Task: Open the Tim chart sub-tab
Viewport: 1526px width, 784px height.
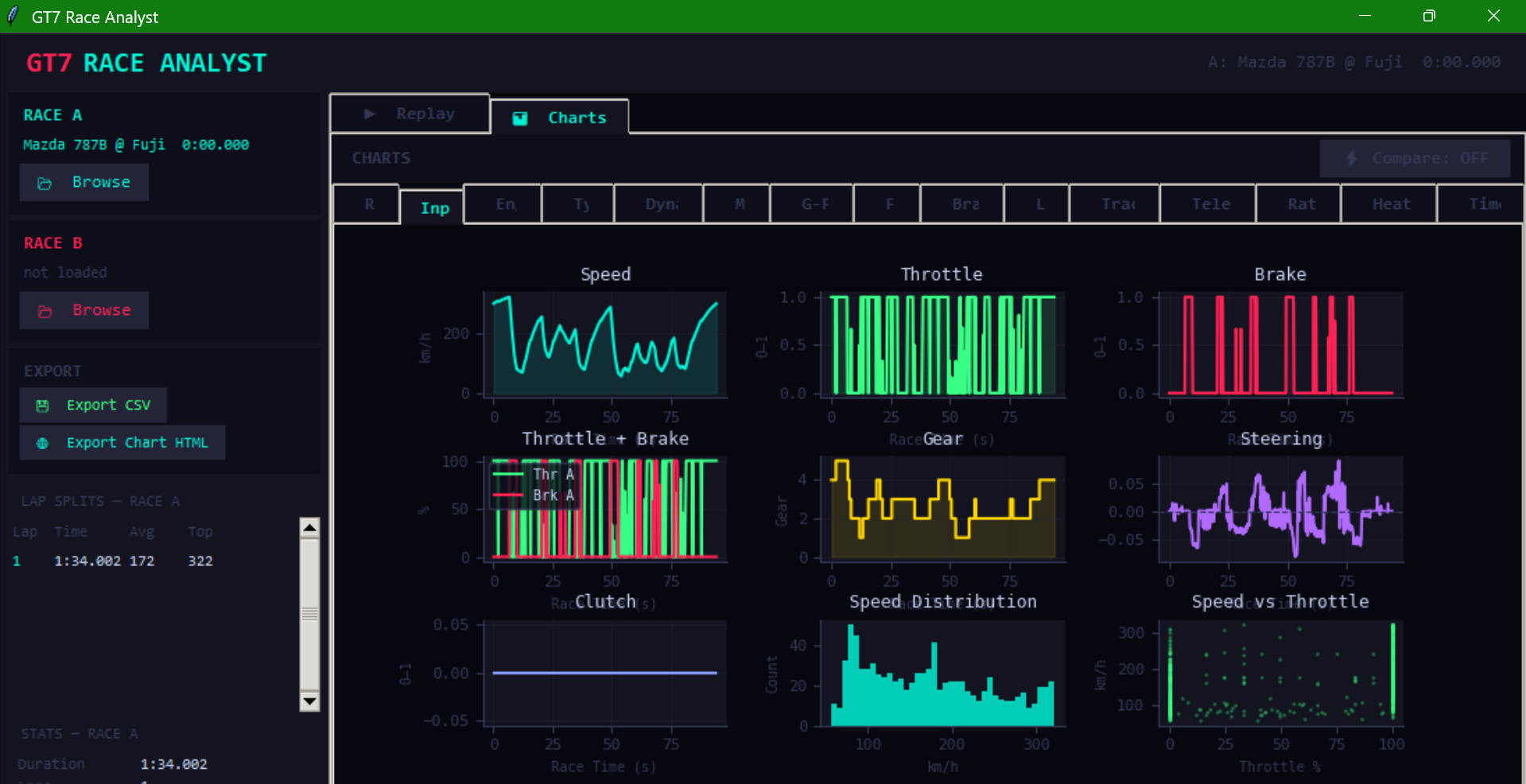Action: [x=1482, y=204]
